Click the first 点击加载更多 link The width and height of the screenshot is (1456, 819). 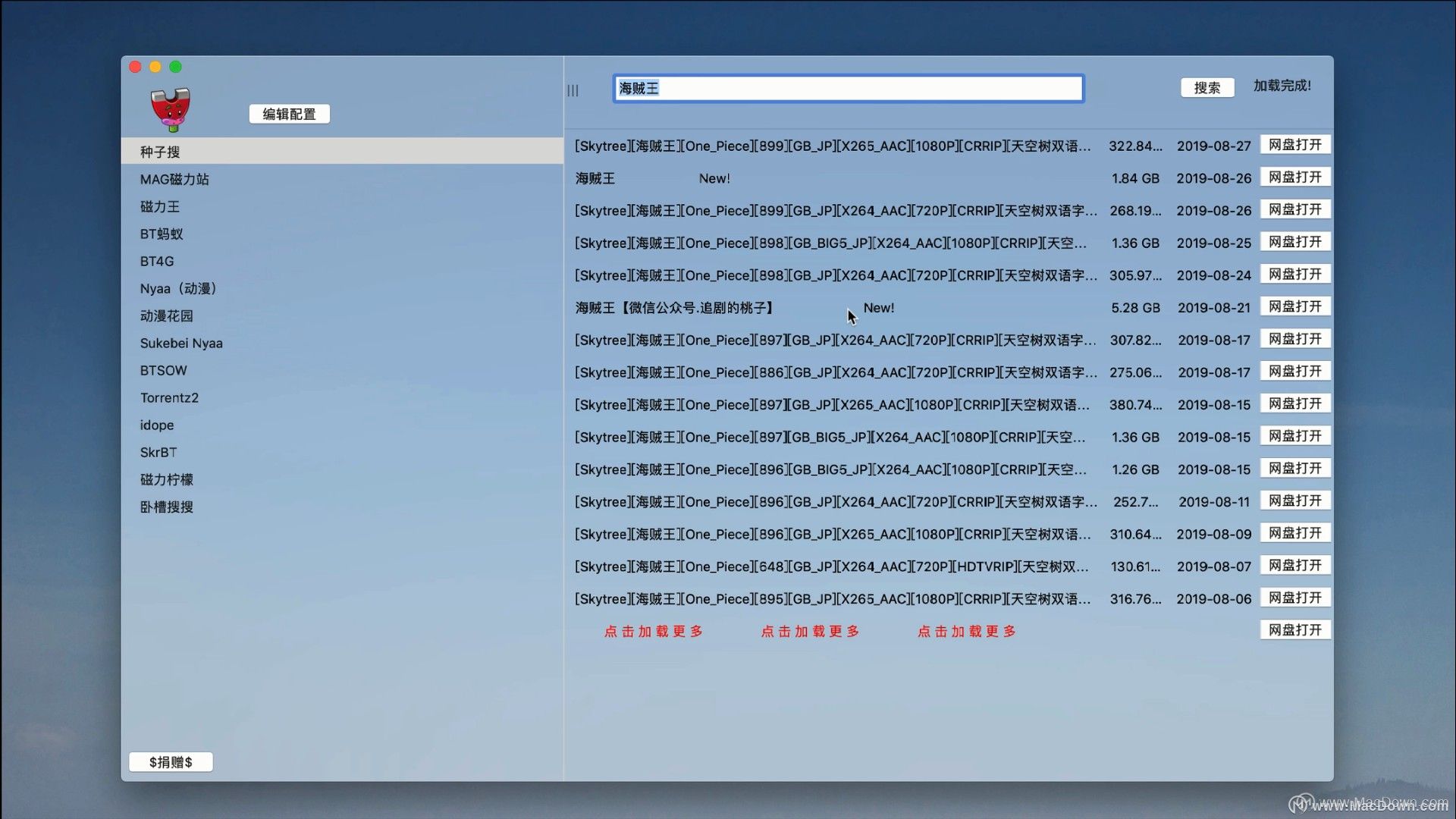(654, 631)
